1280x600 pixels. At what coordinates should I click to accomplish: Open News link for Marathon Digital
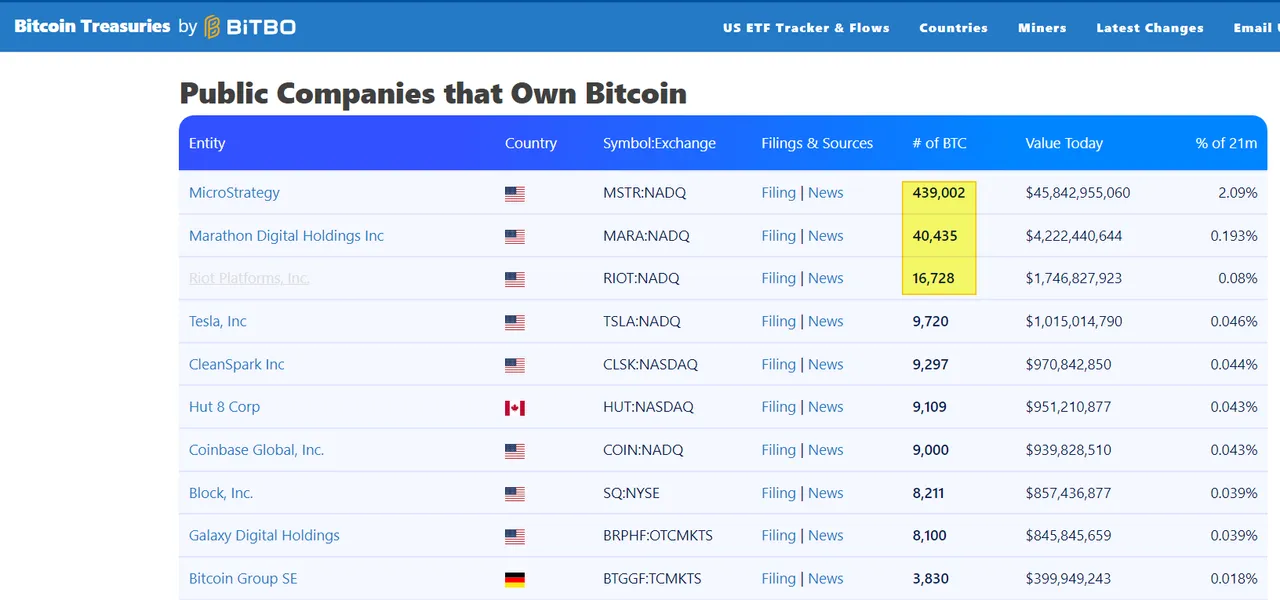tap(825, 236)
